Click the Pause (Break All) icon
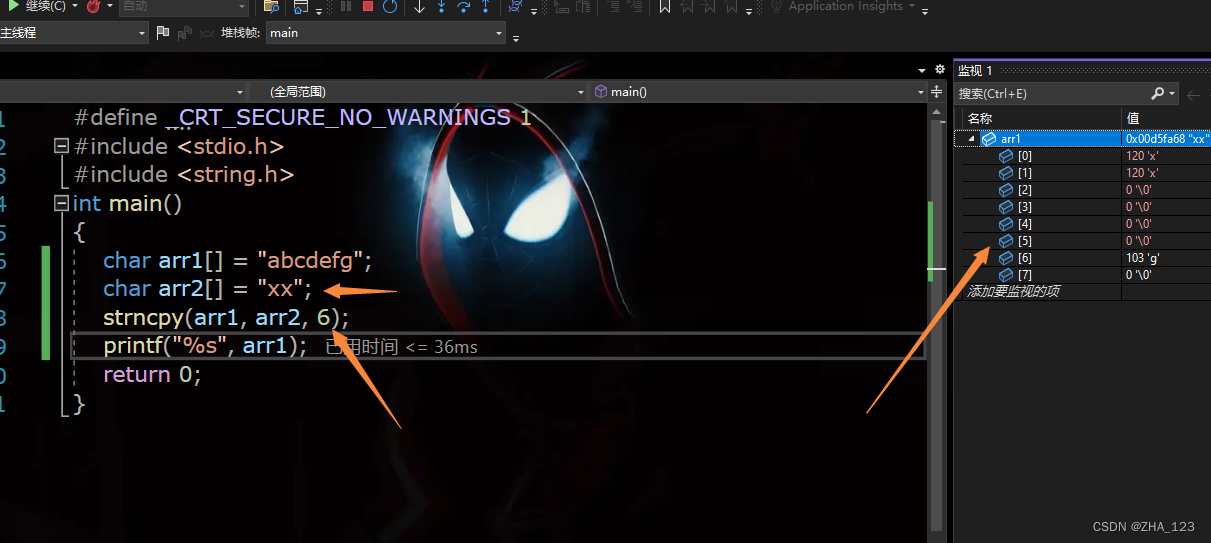 coord(346,6)
